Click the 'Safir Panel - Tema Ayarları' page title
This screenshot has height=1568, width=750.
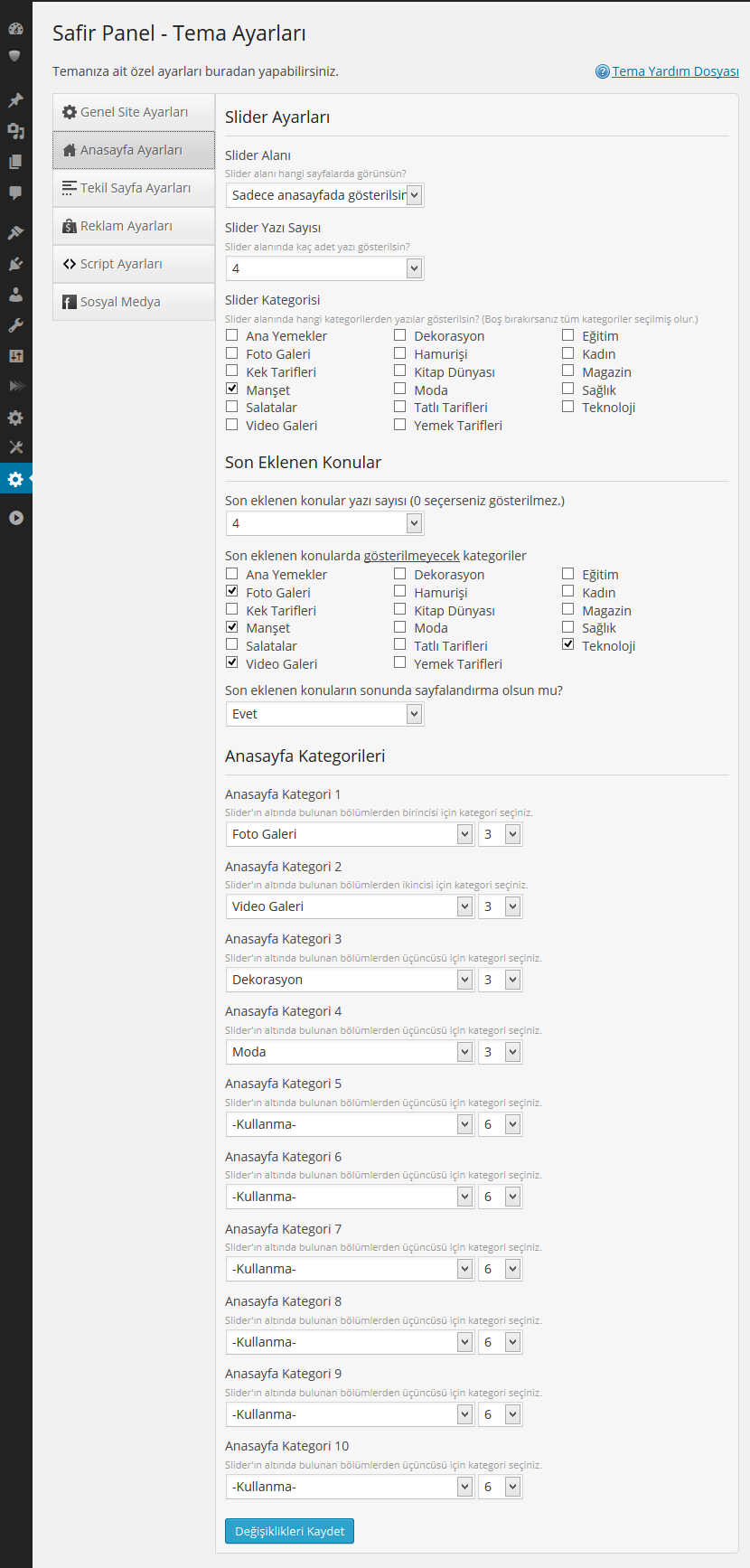(x=179, y=33)
